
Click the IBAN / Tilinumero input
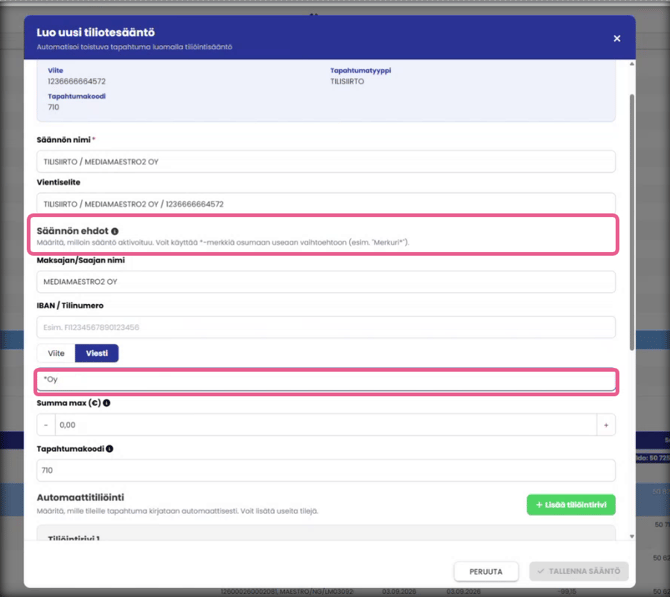pyautogui.click(x=326, y=327)
